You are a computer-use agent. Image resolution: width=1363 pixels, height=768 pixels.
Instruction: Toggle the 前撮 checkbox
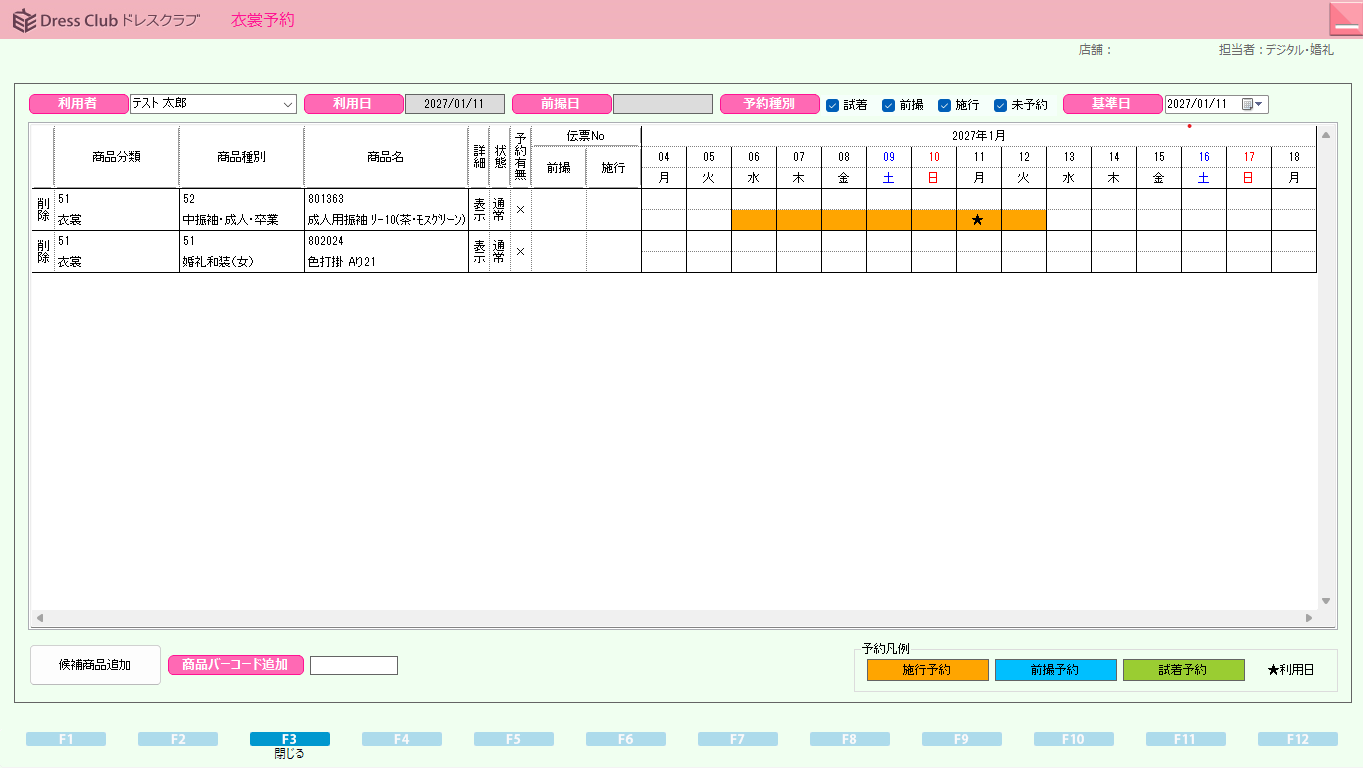(x=888, y=105)
